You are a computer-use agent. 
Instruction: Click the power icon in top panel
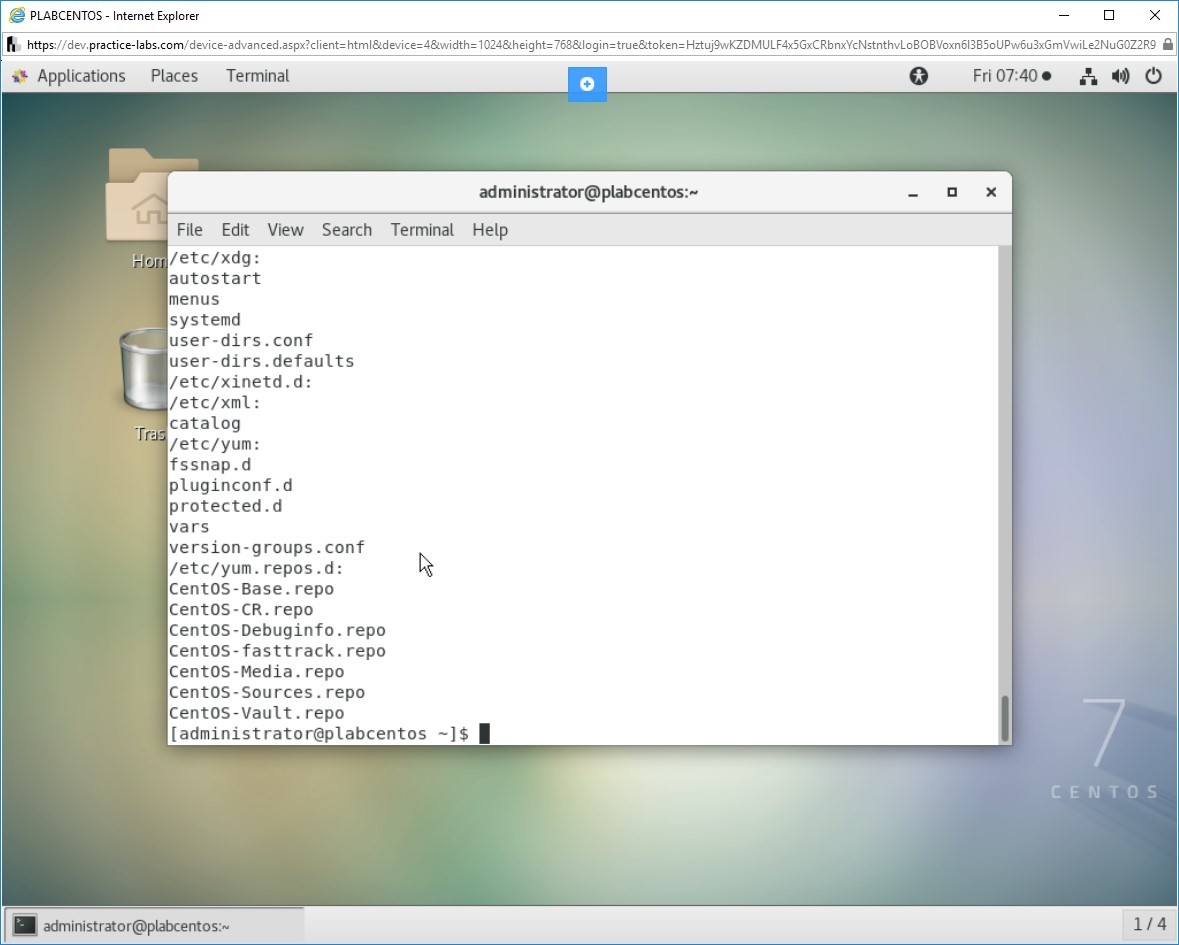click(1153, 76)
